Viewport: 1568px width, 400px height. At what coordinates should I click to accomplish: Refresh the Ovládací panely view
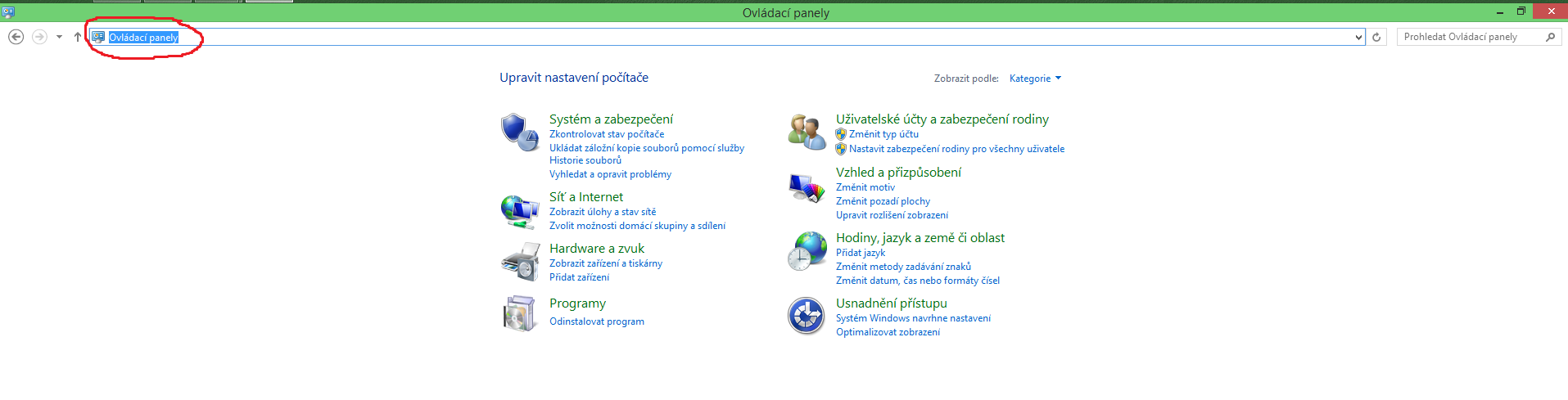1376,37
